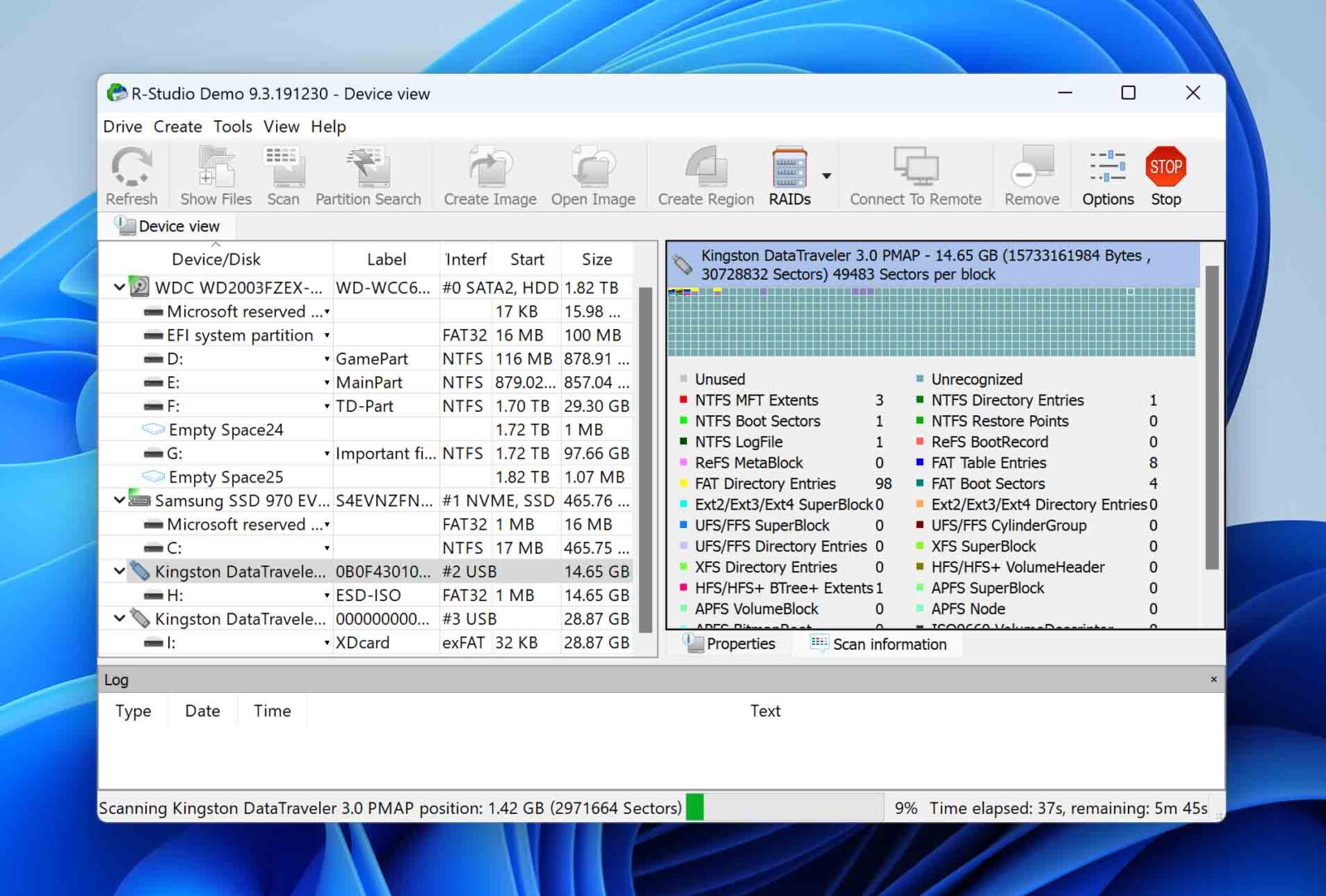Close the Log panel

coord(1212,679)
